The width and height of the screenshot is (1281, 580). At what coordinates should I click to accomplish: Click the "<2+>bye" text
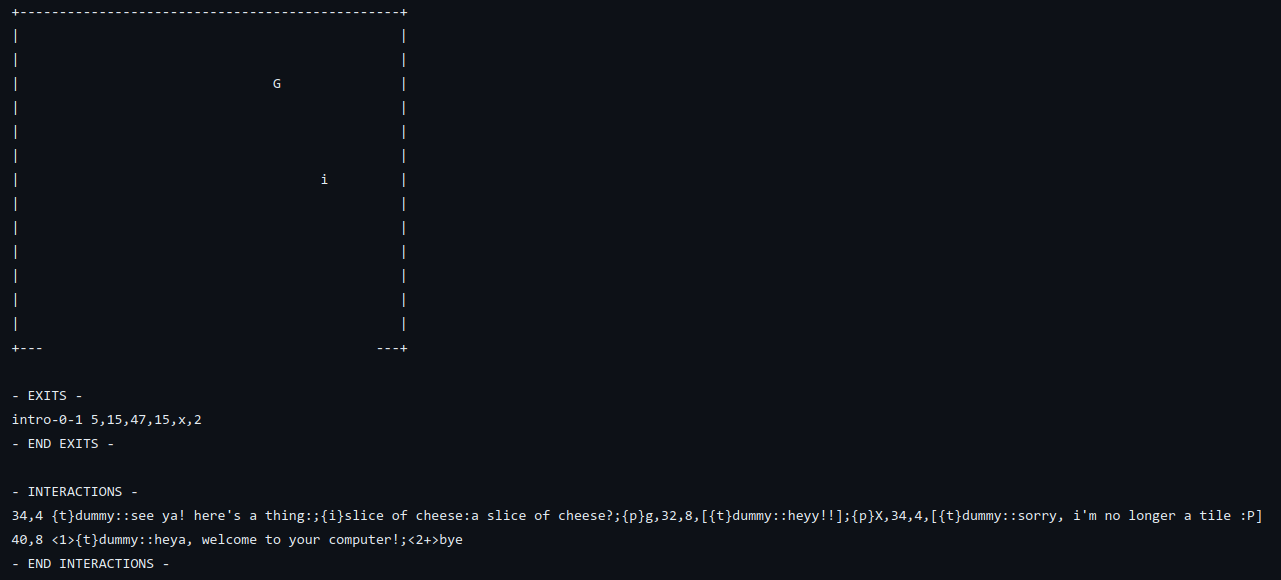pyautogui.click(x=435, y=540)
